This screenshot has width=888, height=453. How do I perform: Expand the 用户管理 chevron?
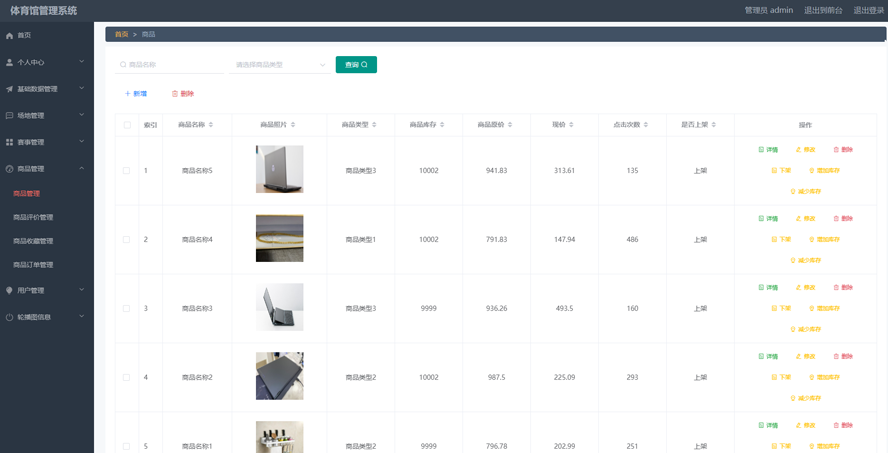[82, 290]
